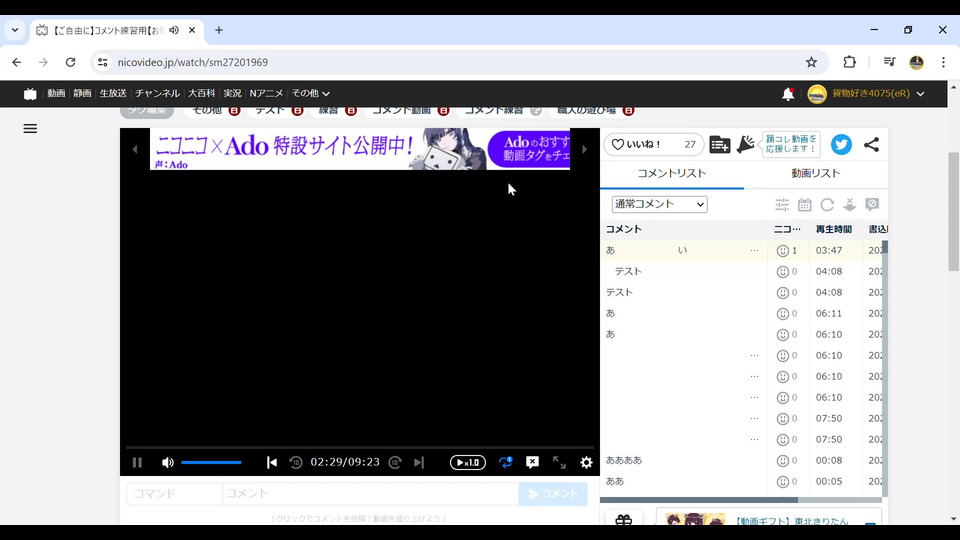Open Chrome tab search dropdown

tap(15, 30)
